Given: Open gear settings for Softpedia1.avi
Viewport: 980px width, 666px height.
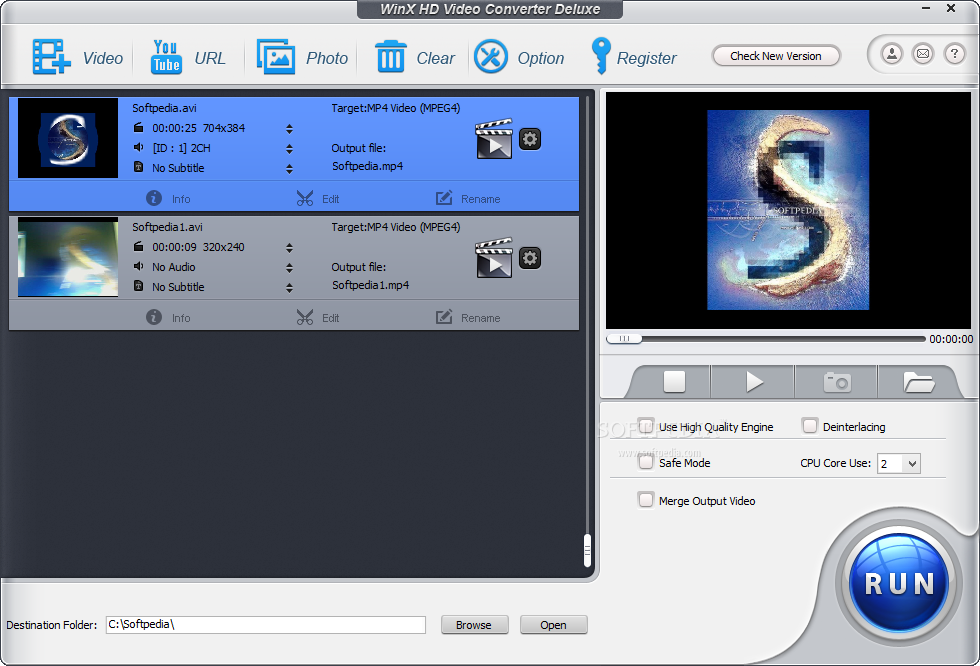Looking at the screenshot, I should coord(530,257).
